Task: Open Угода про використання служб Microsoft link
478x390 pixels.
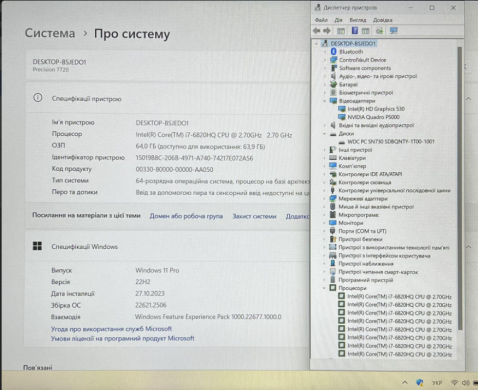Action: pyautogui.click(x=111, y=329)
